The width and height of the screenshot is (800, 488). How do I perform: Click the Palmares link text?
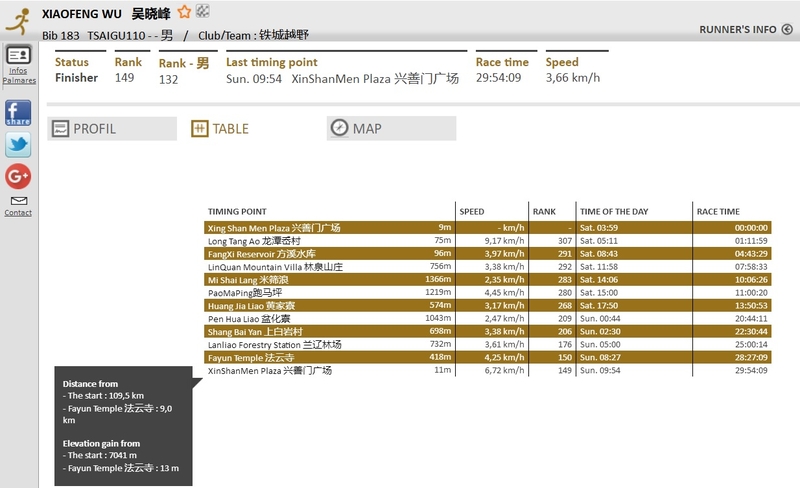pos(18,80)
